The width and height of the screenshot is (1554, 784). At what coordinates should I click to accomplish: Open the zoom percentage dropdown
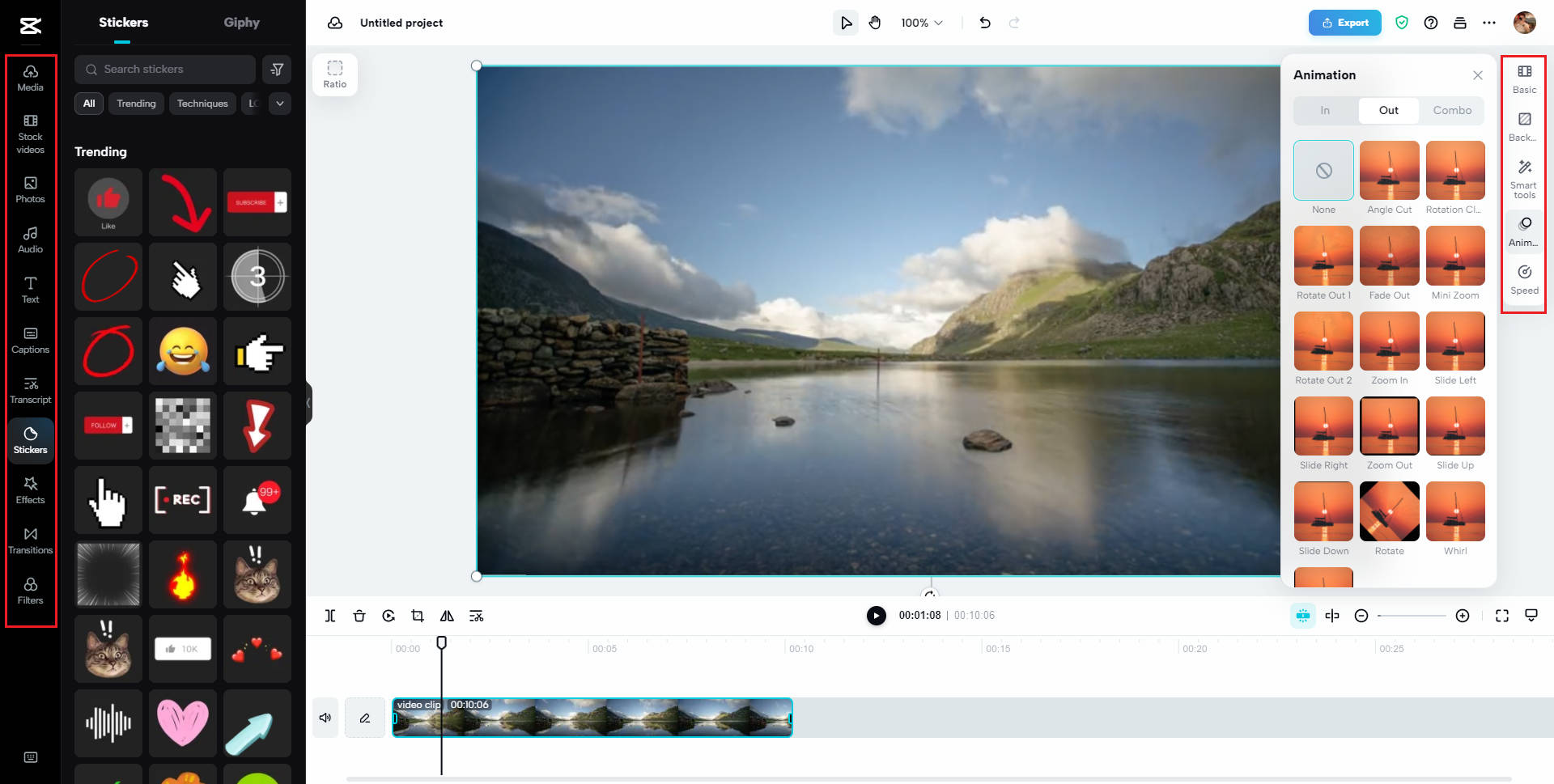click(x=920, y=23)
